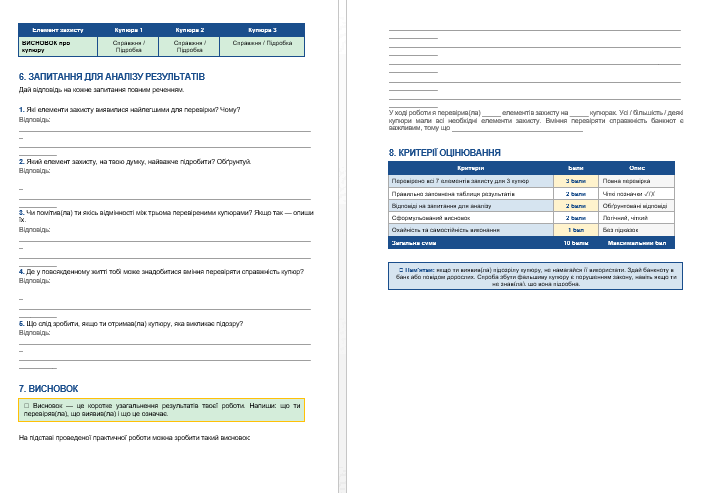Click the top blank writing line on right page
The height and width of the screenshot is (493, 704).
(535, 30)
